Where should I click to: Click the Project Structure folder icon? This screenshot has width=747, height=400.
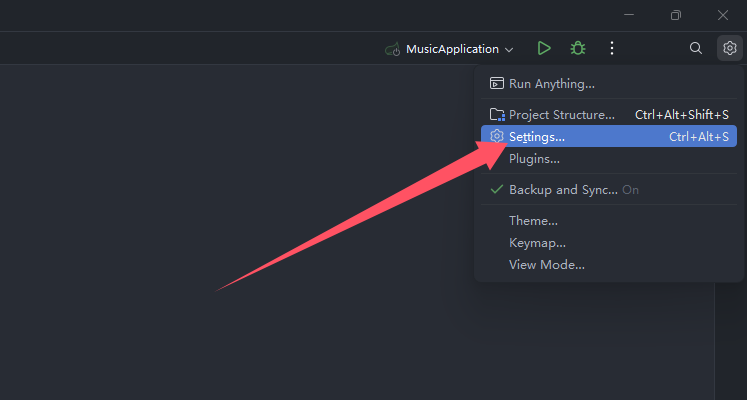pos(497,115)
